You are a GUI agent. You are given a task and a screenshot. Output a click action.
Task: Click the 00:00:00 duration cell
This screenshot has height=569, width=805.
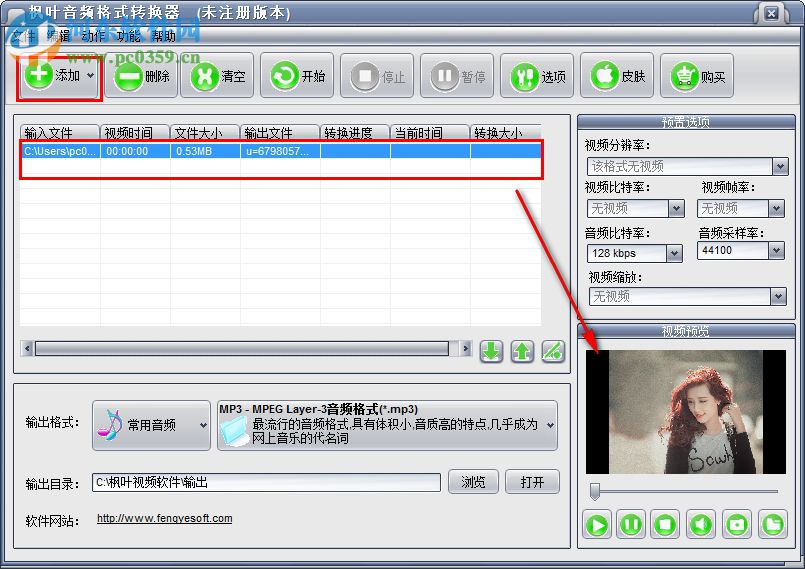(x=135, y=151)
